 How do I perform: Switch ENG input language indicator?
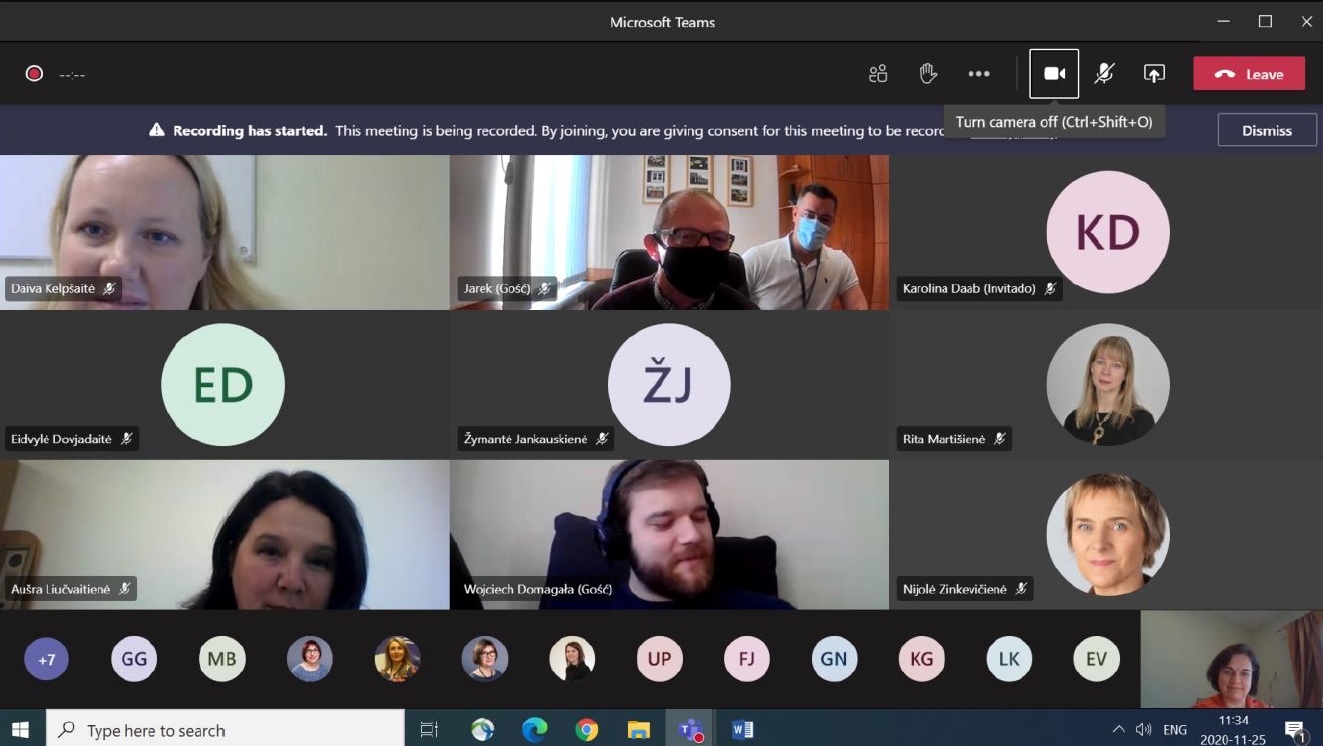(x=1175, y=730)
